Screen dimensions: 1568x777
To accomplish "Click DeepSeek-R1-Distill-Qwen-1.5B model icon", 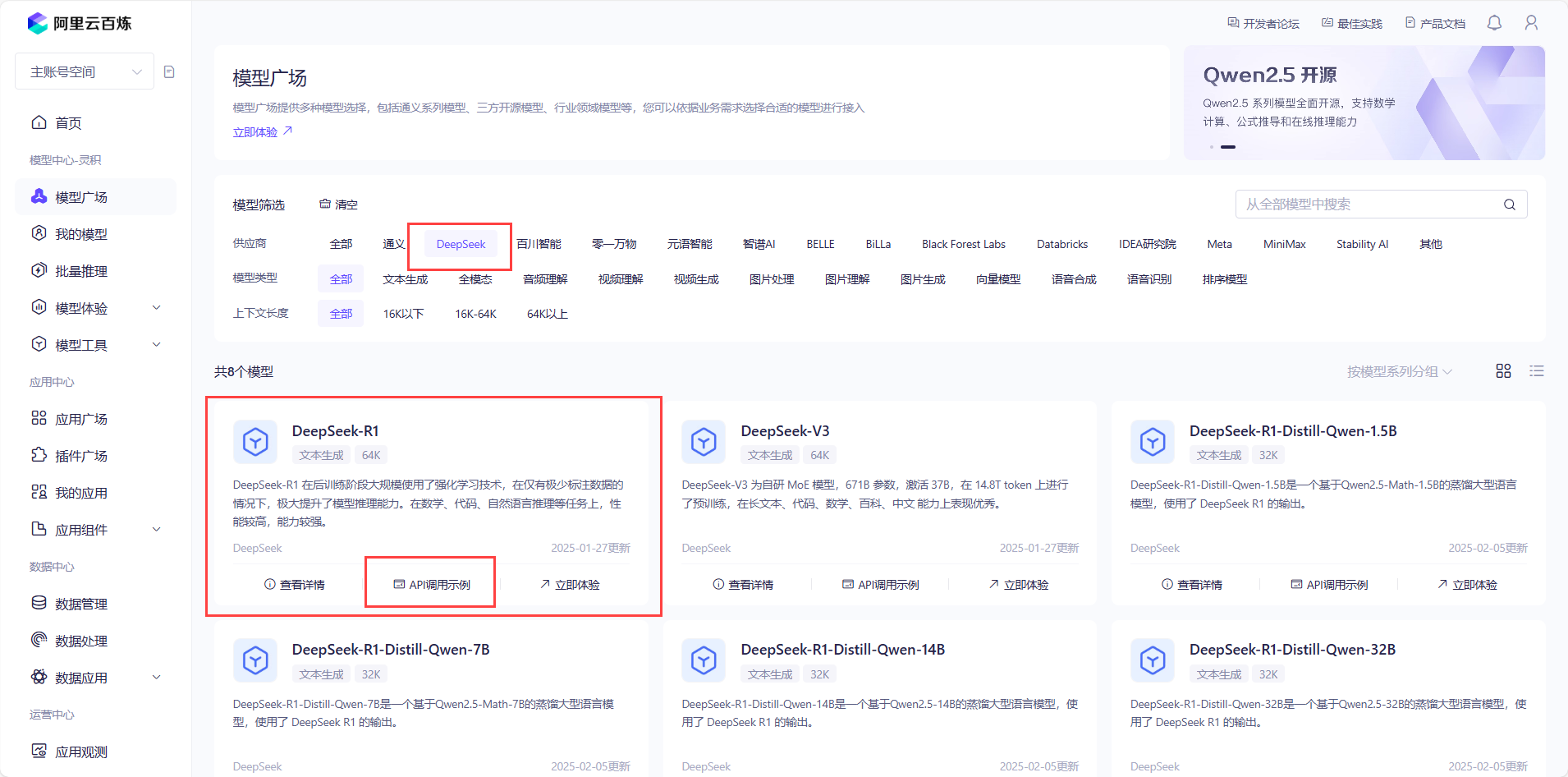I will click(x=1153, y=442).
